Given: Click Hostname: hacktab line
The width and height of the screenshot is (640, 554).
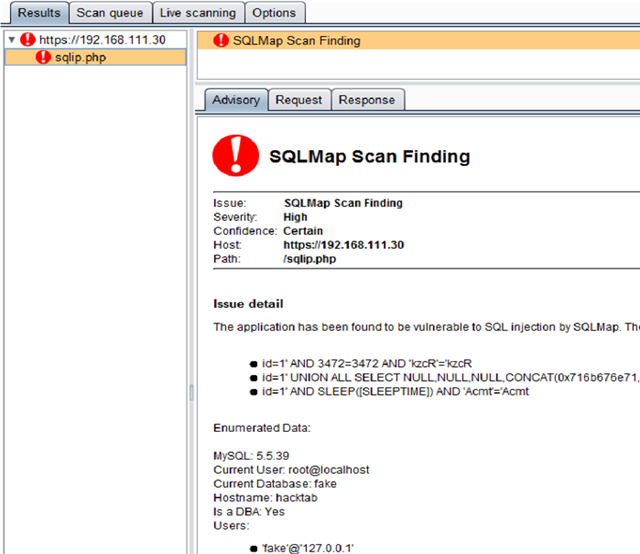Looking at the screenshot, I should pos(265,498).
